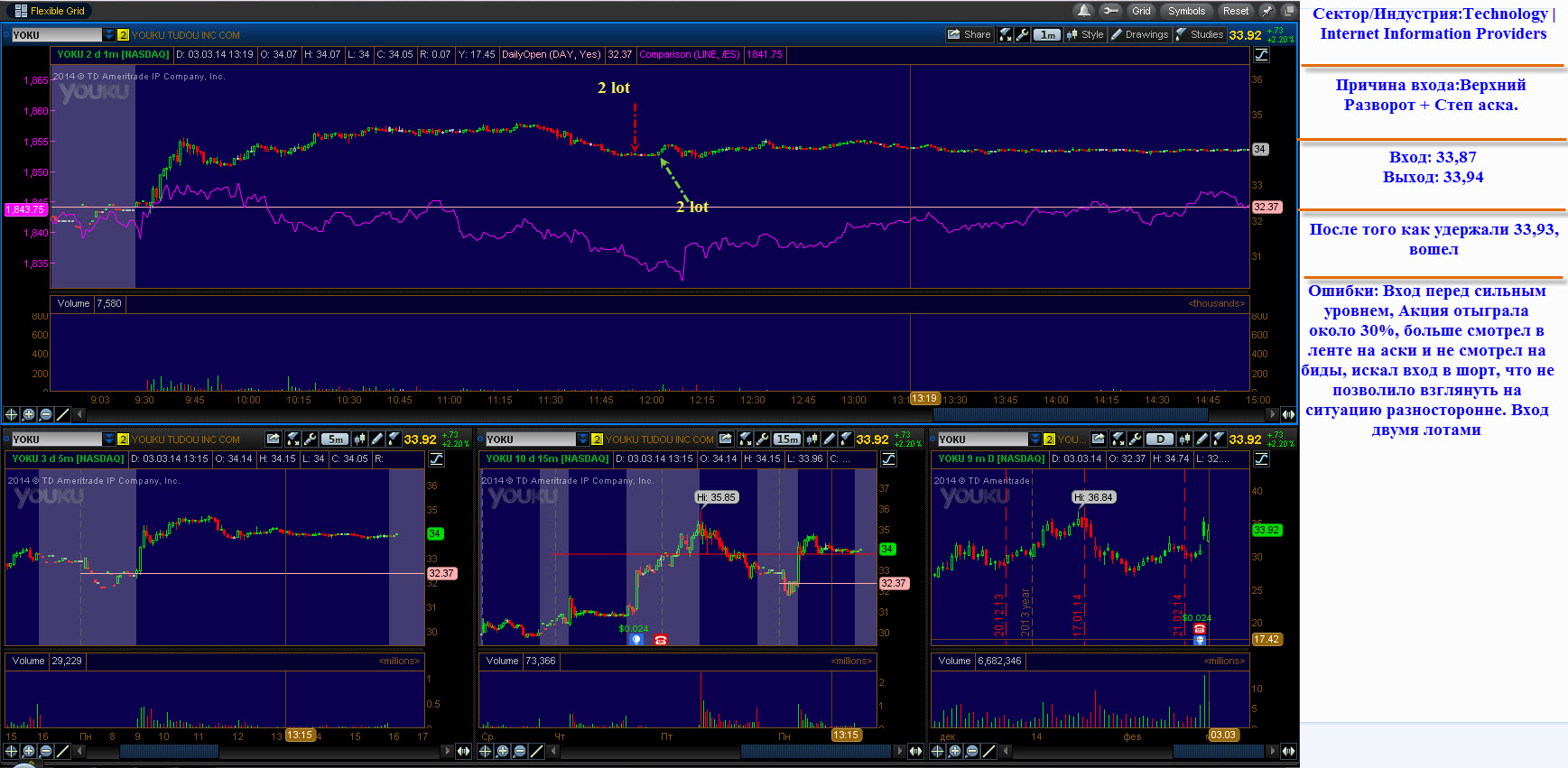
Task: Click the yellow link number 2 on main chart
Action: point(123,35)
